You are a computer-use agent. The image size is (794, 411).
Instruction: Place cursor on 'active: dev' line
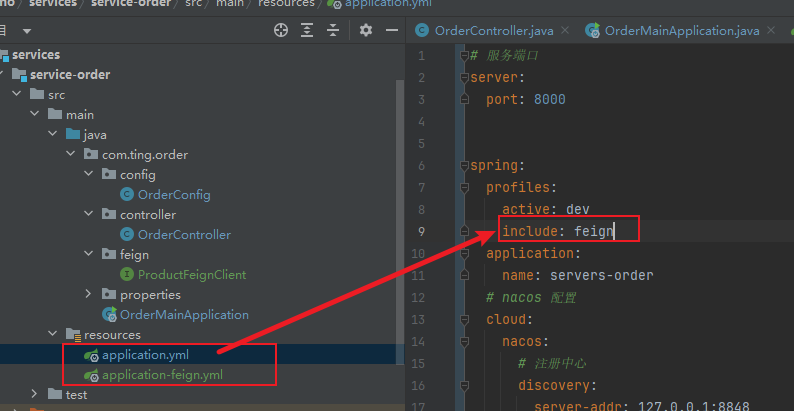[x=546, y=210]
